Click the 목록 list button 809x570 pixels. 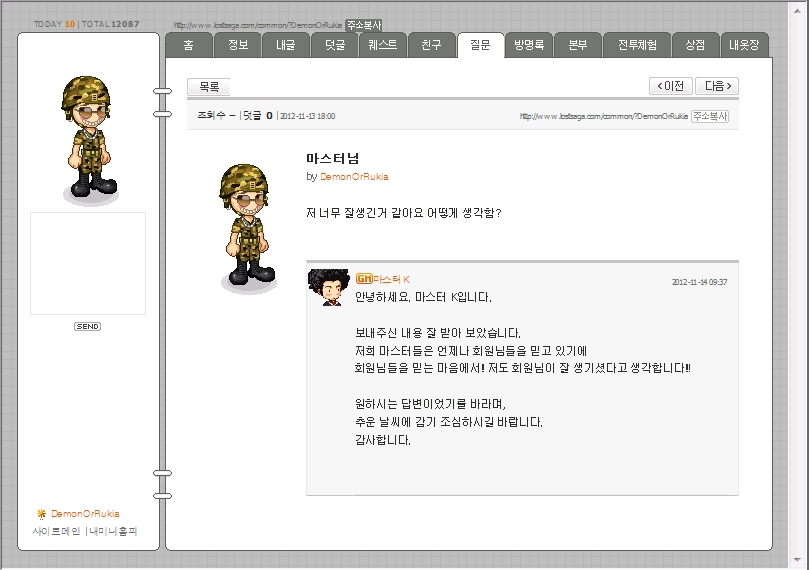click(x=208, y=87)
